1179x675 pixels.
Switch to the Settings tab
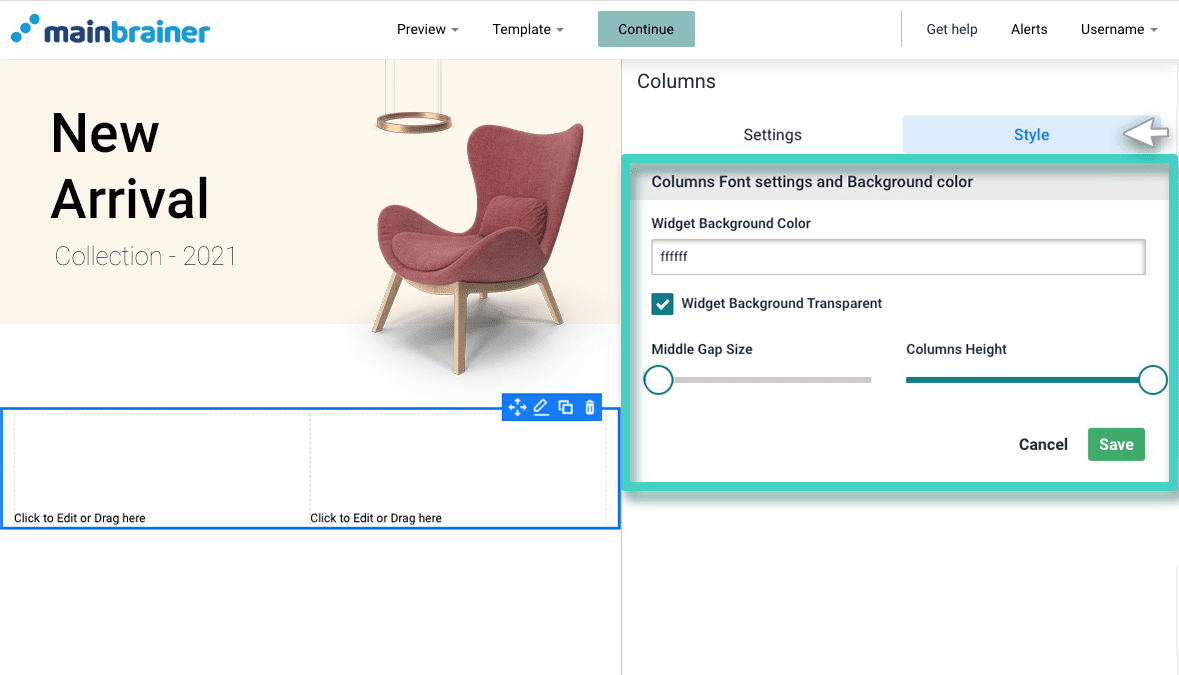tap(772, 134)
